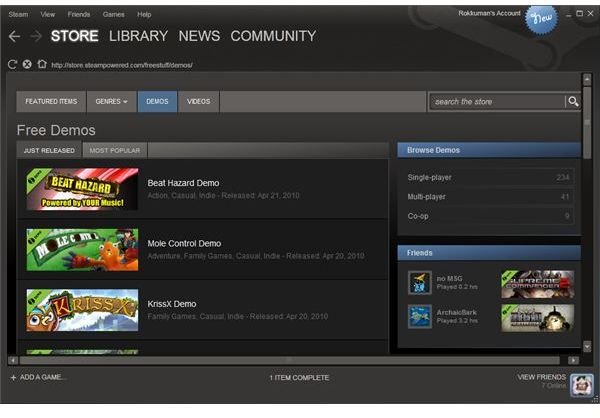The image size is (600, 418).
Task: Stop loading the page
Action: click(x=27, y=64)
